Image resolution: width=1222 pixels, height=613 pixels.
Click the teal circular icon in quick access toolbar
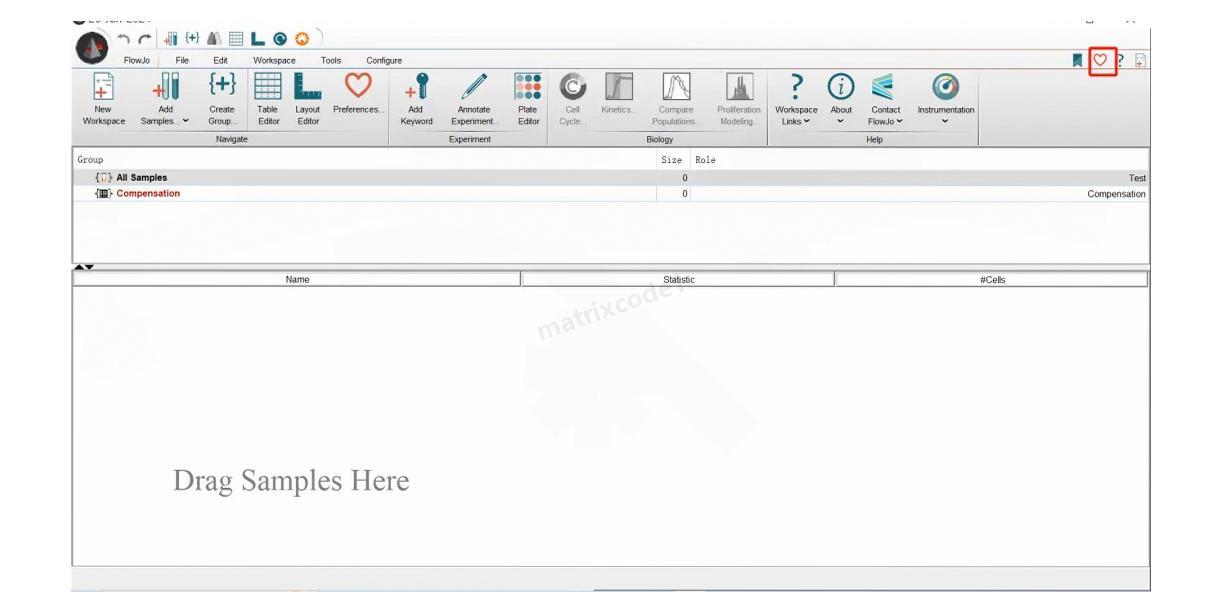(279, 41)
